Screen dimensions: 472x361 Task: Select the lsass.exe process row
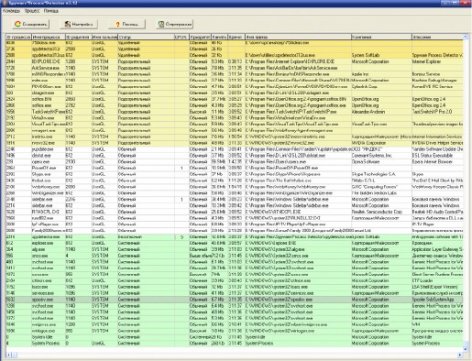click(234, 287)
